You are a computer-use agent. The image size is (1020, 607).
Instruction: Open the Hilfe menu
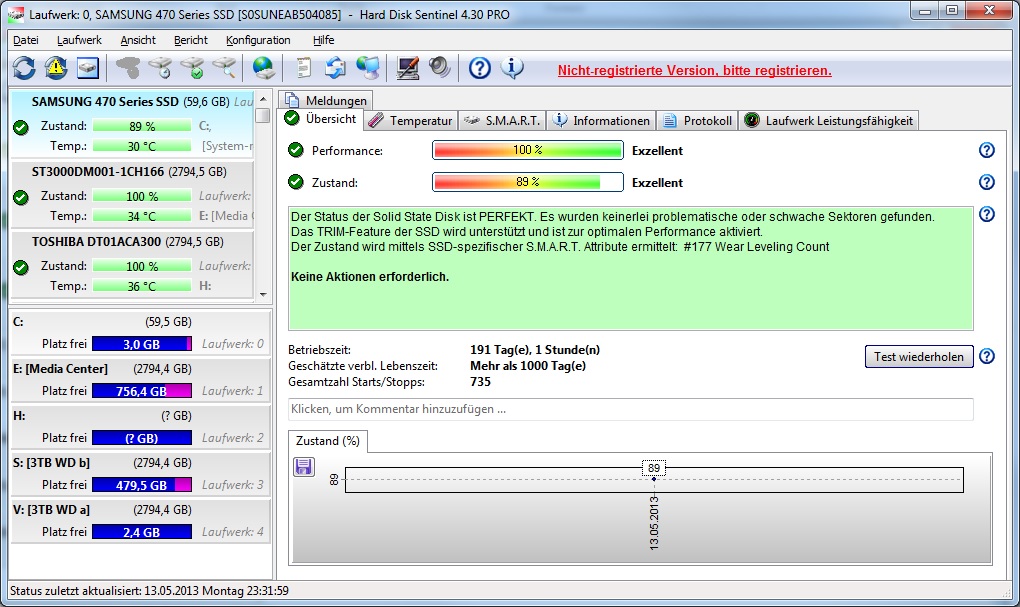(x=323, y=40)
